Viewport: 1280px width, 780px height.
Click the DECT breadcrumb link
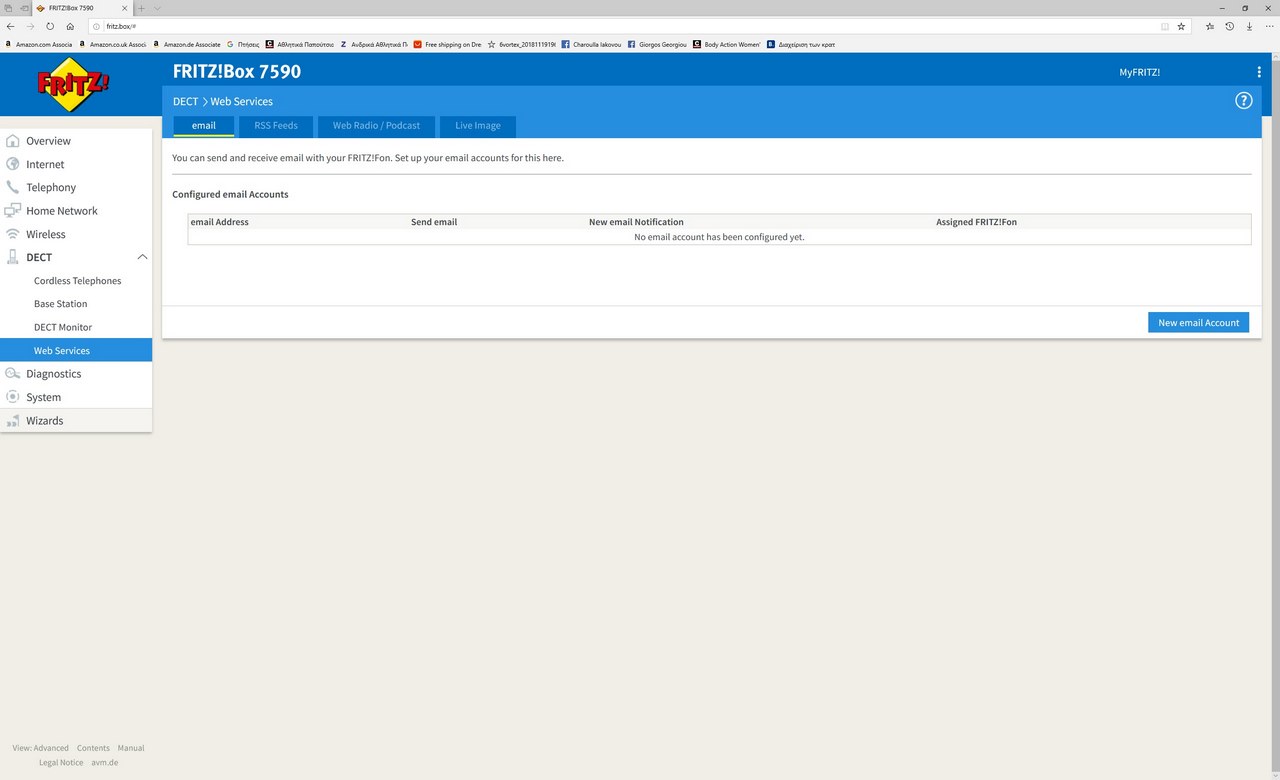[185, 101]
